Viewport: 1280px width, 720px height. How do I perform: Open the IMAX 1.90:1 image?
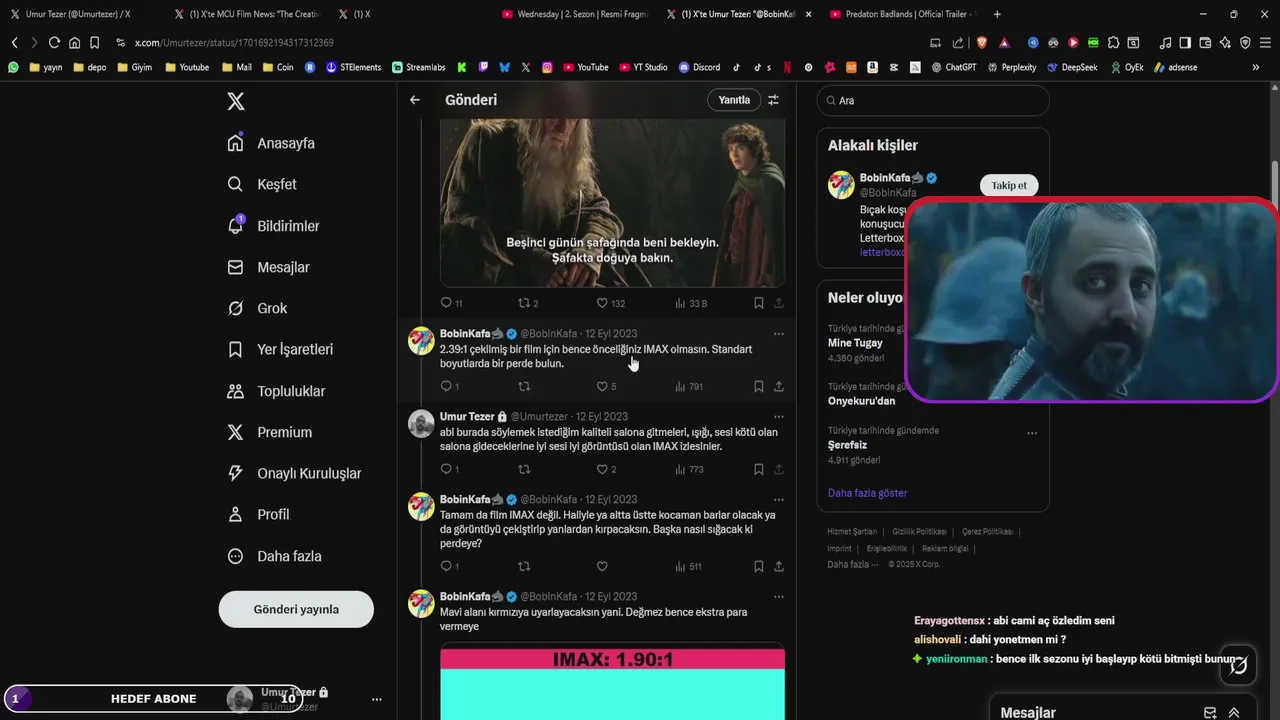tap(612, 683)
